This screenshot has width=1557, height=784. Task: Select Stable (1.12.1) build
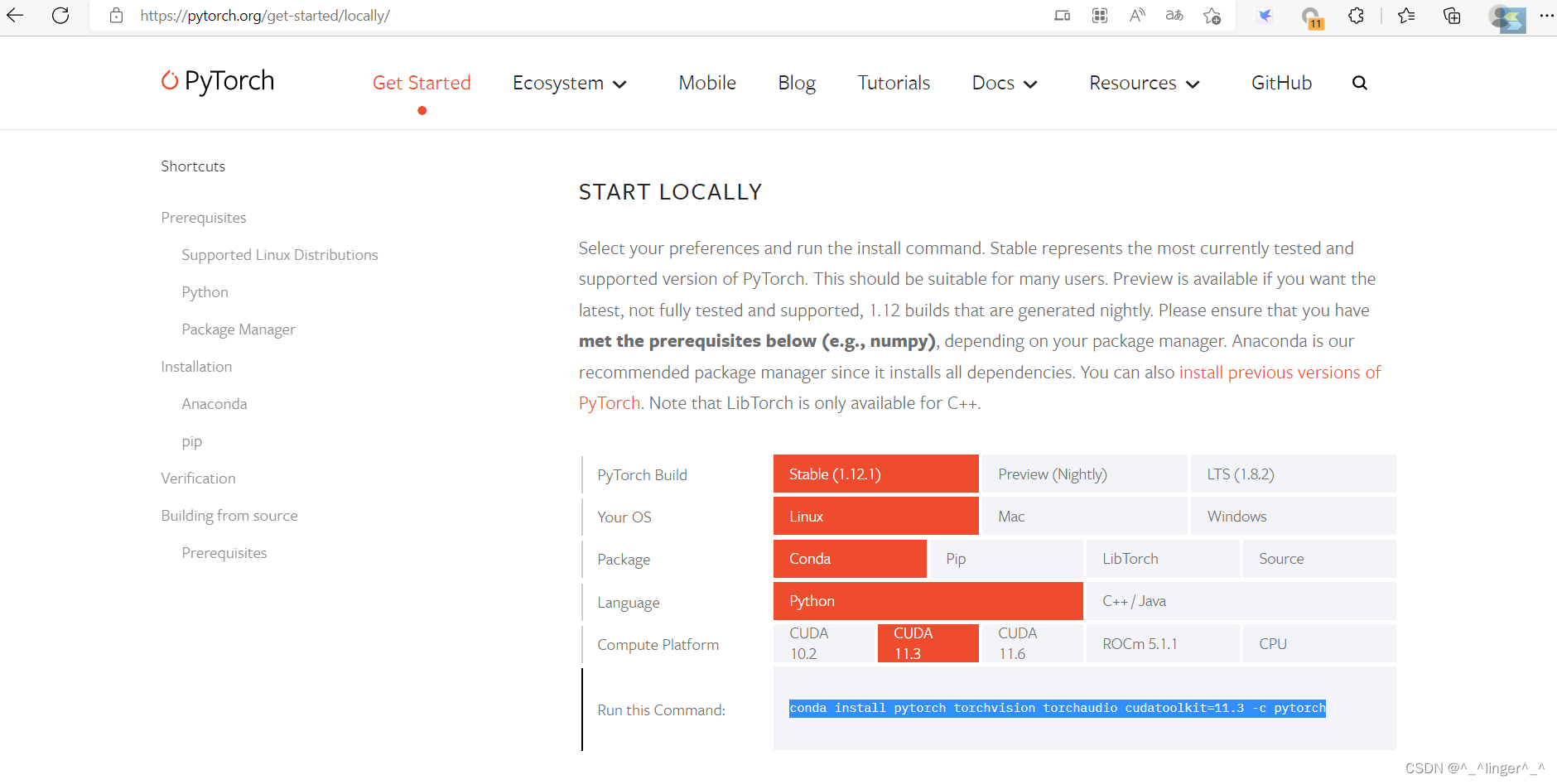coord(876,474)
